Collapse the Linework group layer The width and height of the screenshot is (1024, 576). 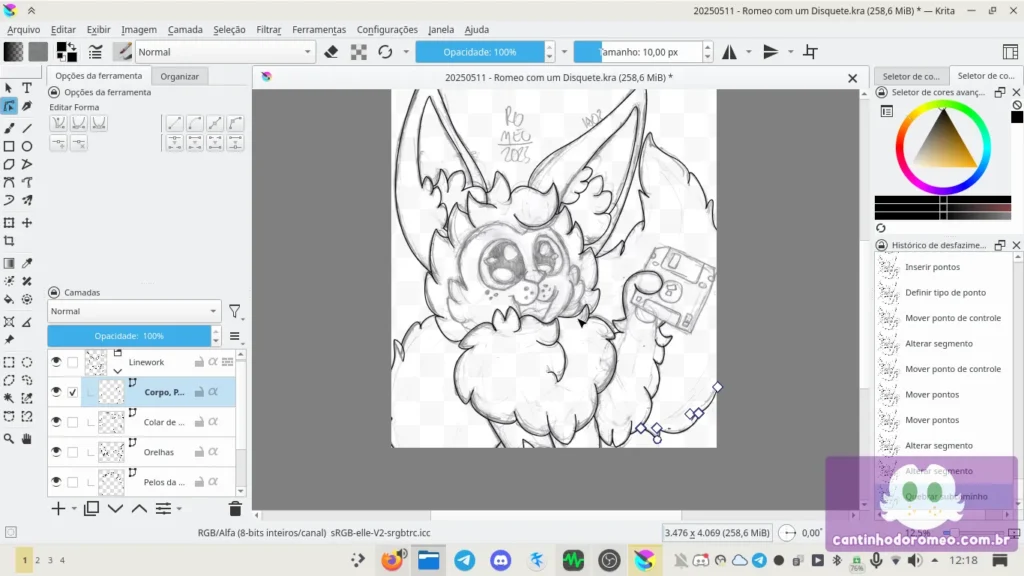118,371
